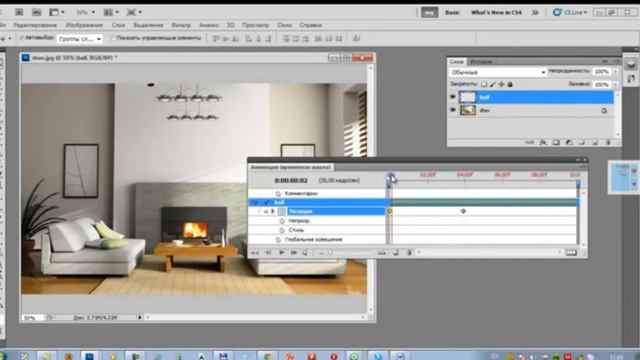Screen dimensions: 640x360
Task: Toggle Показать управляющие элементы checkbox
Action: coord(113,38)
